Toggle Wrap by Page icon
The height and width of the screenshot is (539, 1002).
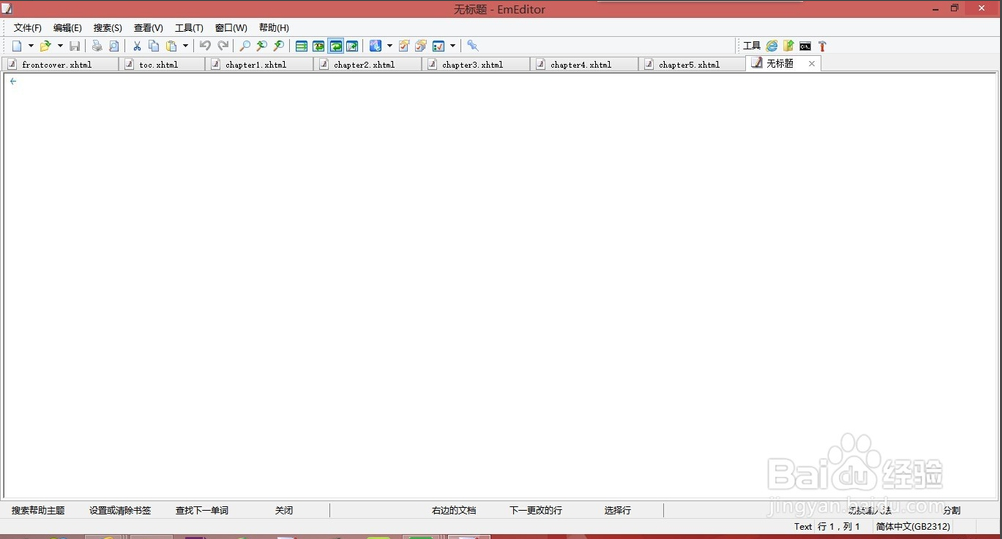pos(352,46)
